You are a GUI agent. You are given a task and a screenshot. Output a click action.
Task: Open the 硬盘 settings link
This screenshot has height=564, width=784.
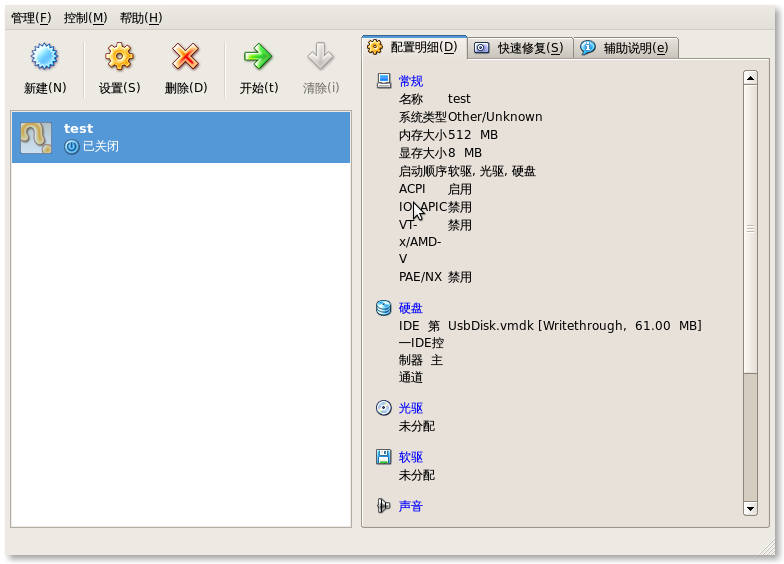pos(411,308)
